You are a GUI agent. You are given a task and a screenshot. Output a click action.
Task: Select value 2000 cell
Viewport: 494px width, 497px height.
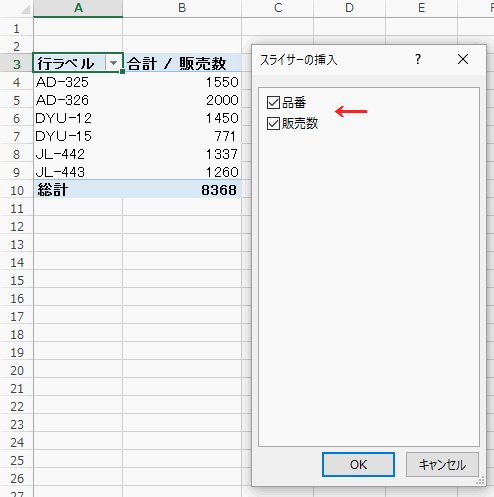pos(182,100)
